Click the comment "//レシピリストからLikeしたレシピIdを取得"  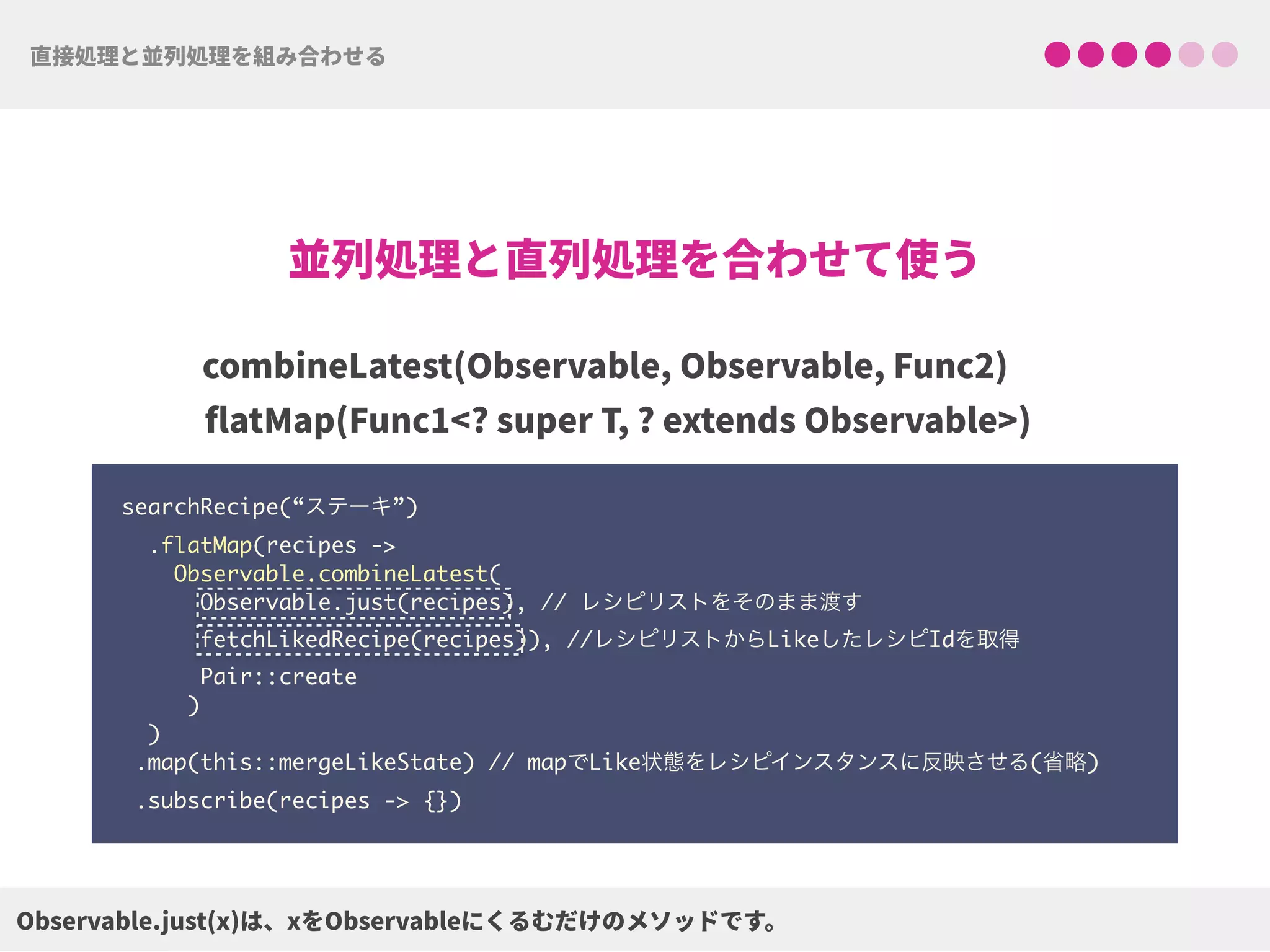point(793,639)
